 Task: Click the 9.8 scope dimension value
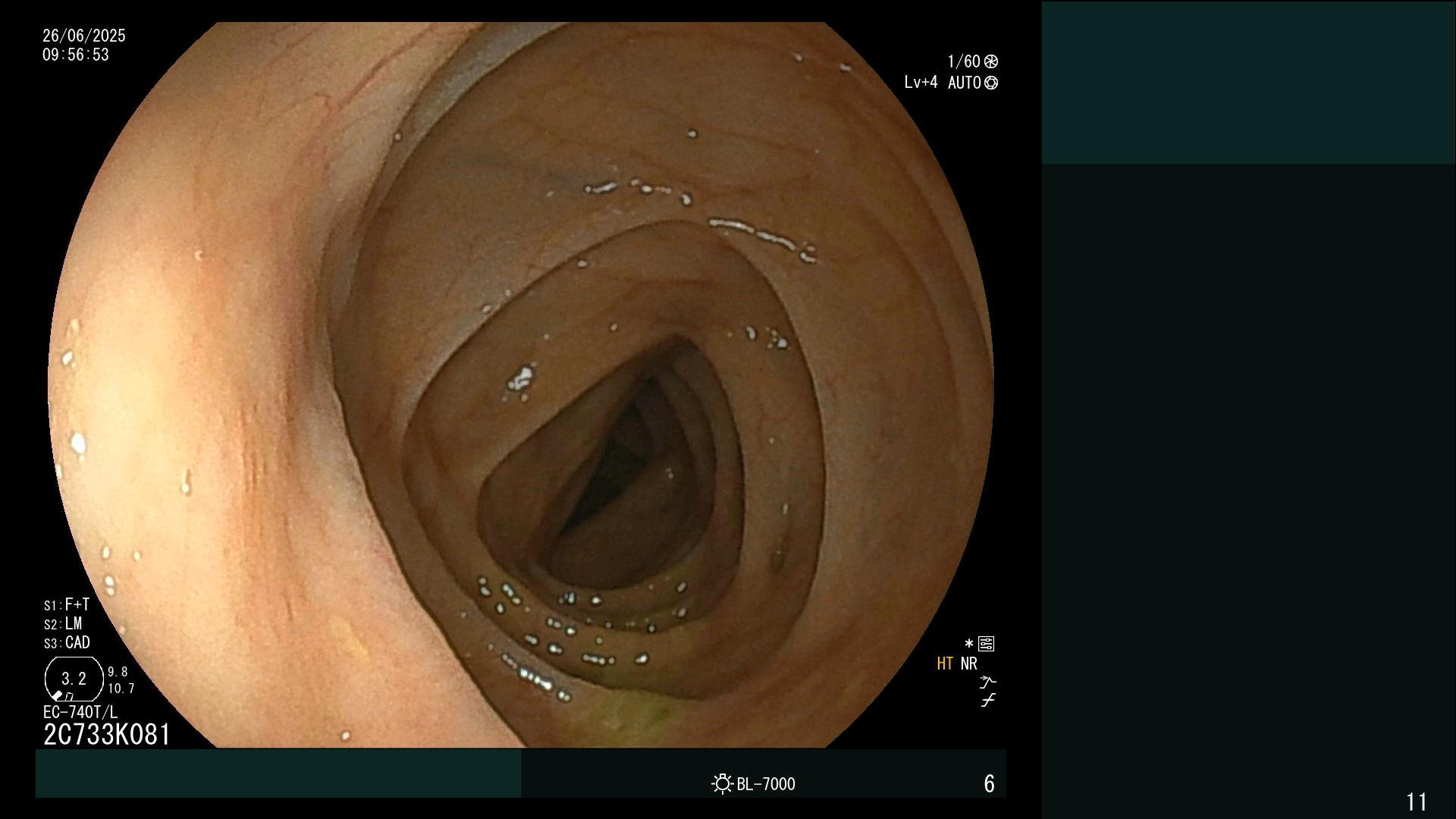(x=118, y=672)
